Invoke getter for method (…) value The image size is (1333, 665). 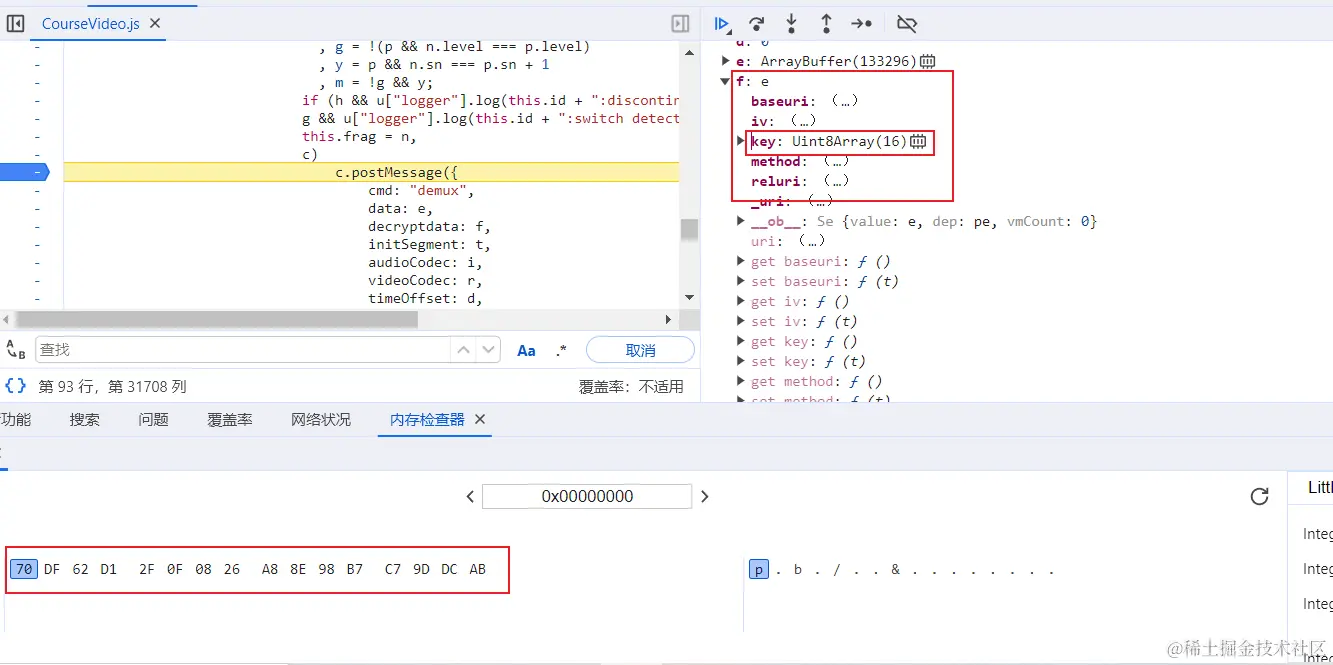click(x=836, y=162)
